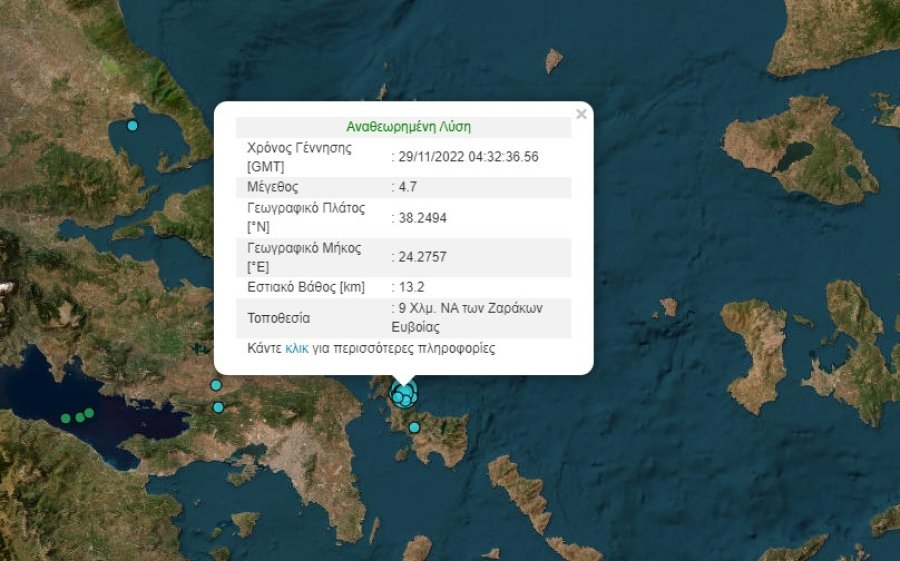Select the rightmost green marker in Gulf of Corinth
Screen dimensions: 900x561
click(89, 413)
